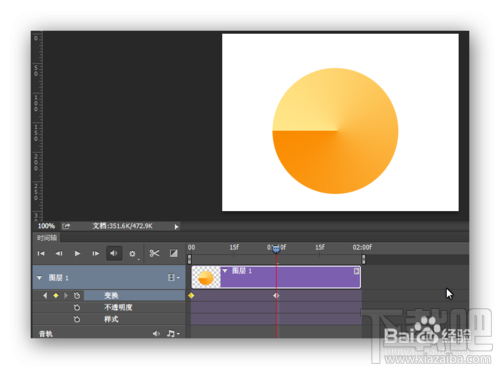Click the orange circle on canvas
Viewport: 500px width, 369px height.
335,131
